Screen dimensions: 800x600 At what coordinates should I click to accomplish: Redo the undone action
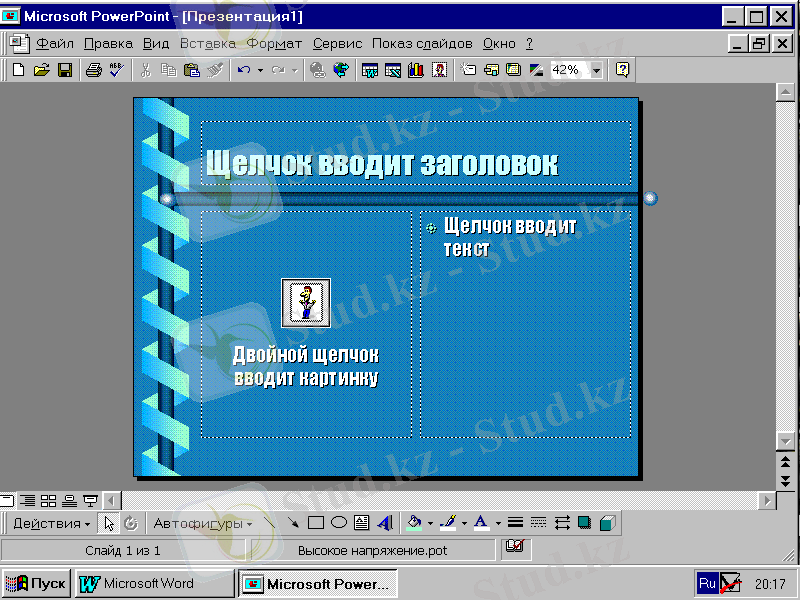coord(278,70)
